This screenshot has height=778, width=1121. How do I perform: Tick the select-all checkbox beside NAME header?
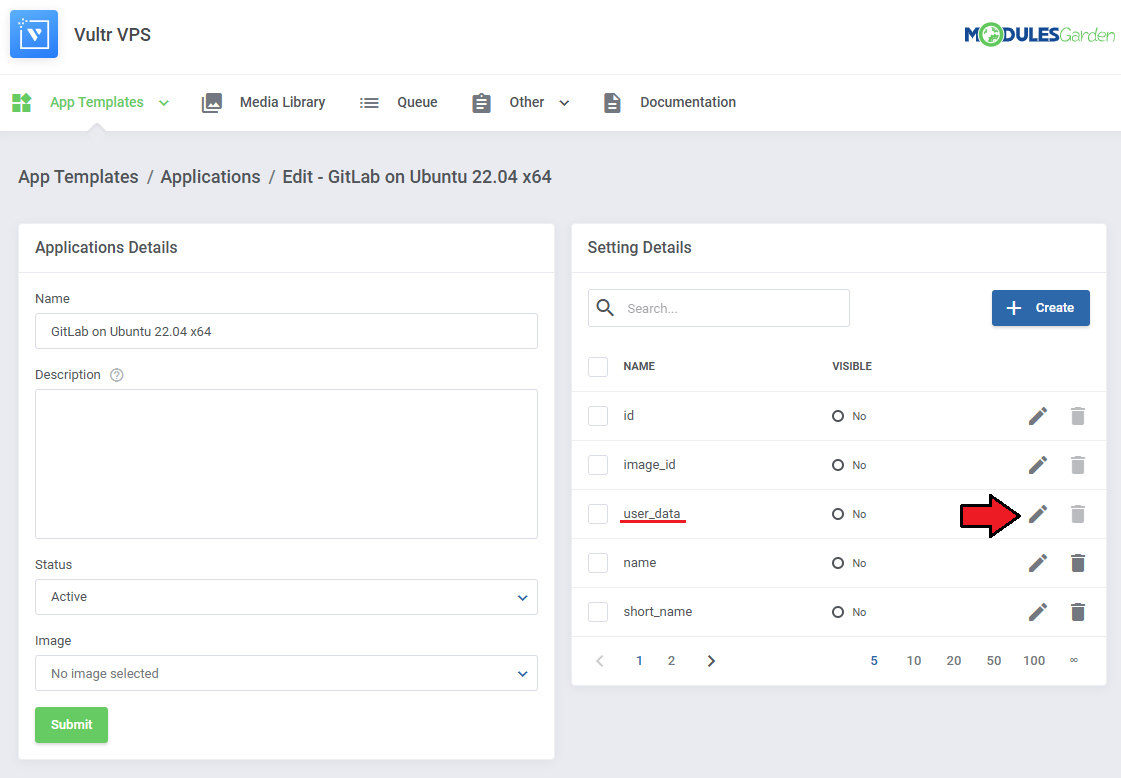pos(598,367)
